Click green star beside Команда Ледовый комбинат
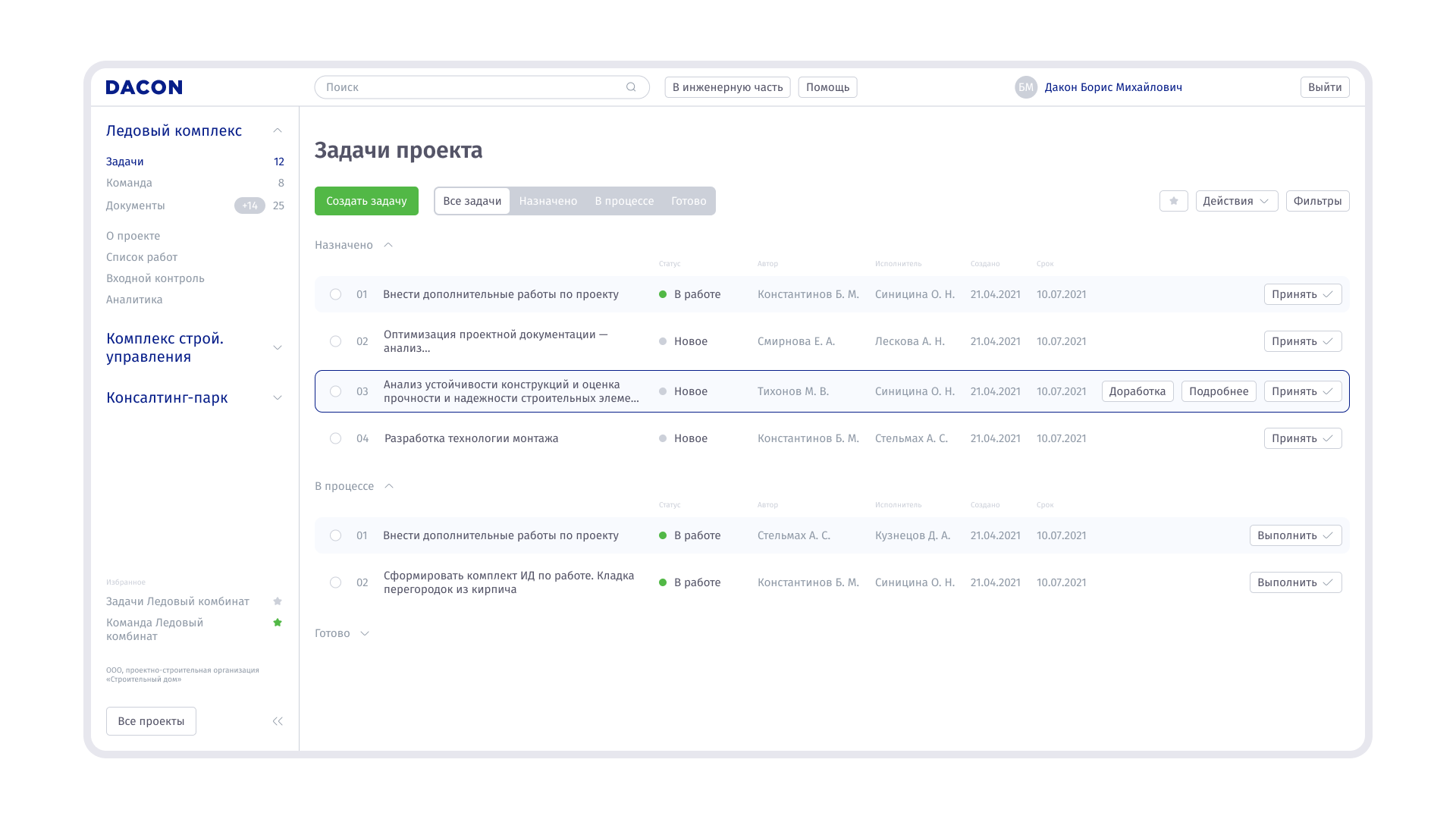1456x819 pixels. 278,623
